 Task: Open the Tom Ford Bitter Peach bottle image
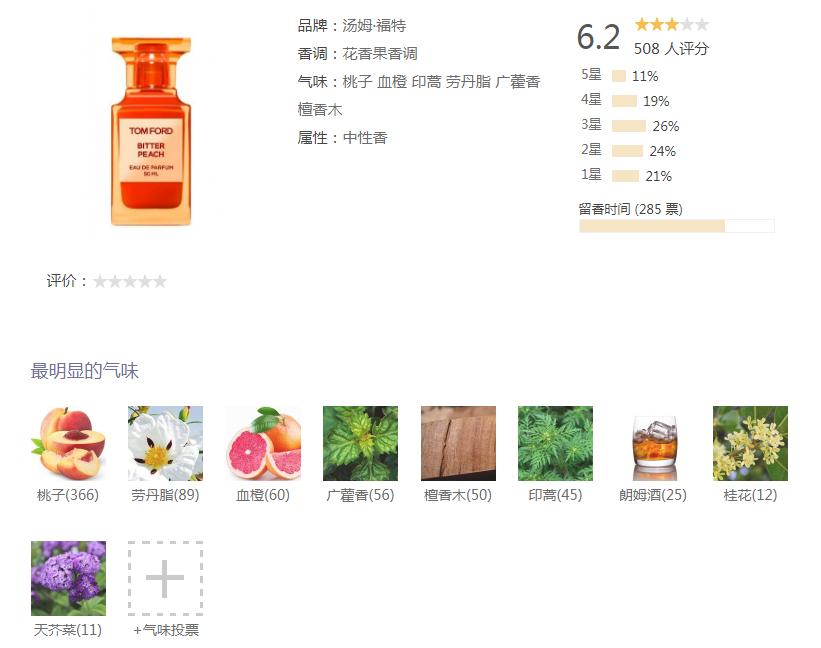click(x=151, y=131)
